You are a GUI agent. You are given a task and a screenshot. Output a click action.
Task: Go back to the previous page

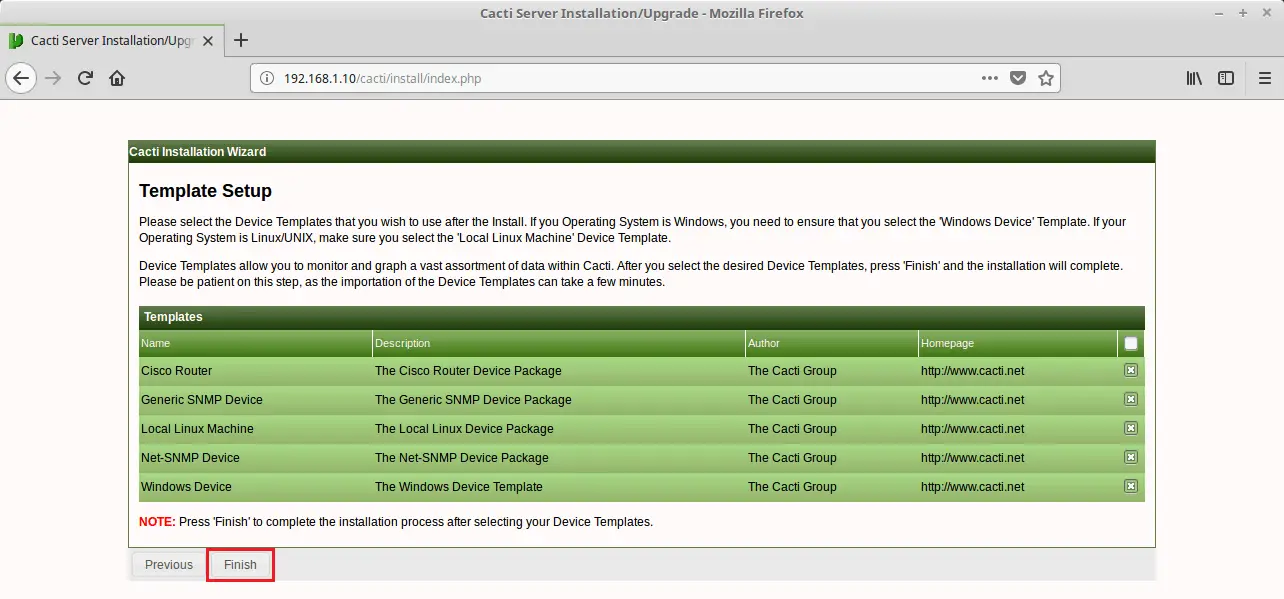(22, 78)
